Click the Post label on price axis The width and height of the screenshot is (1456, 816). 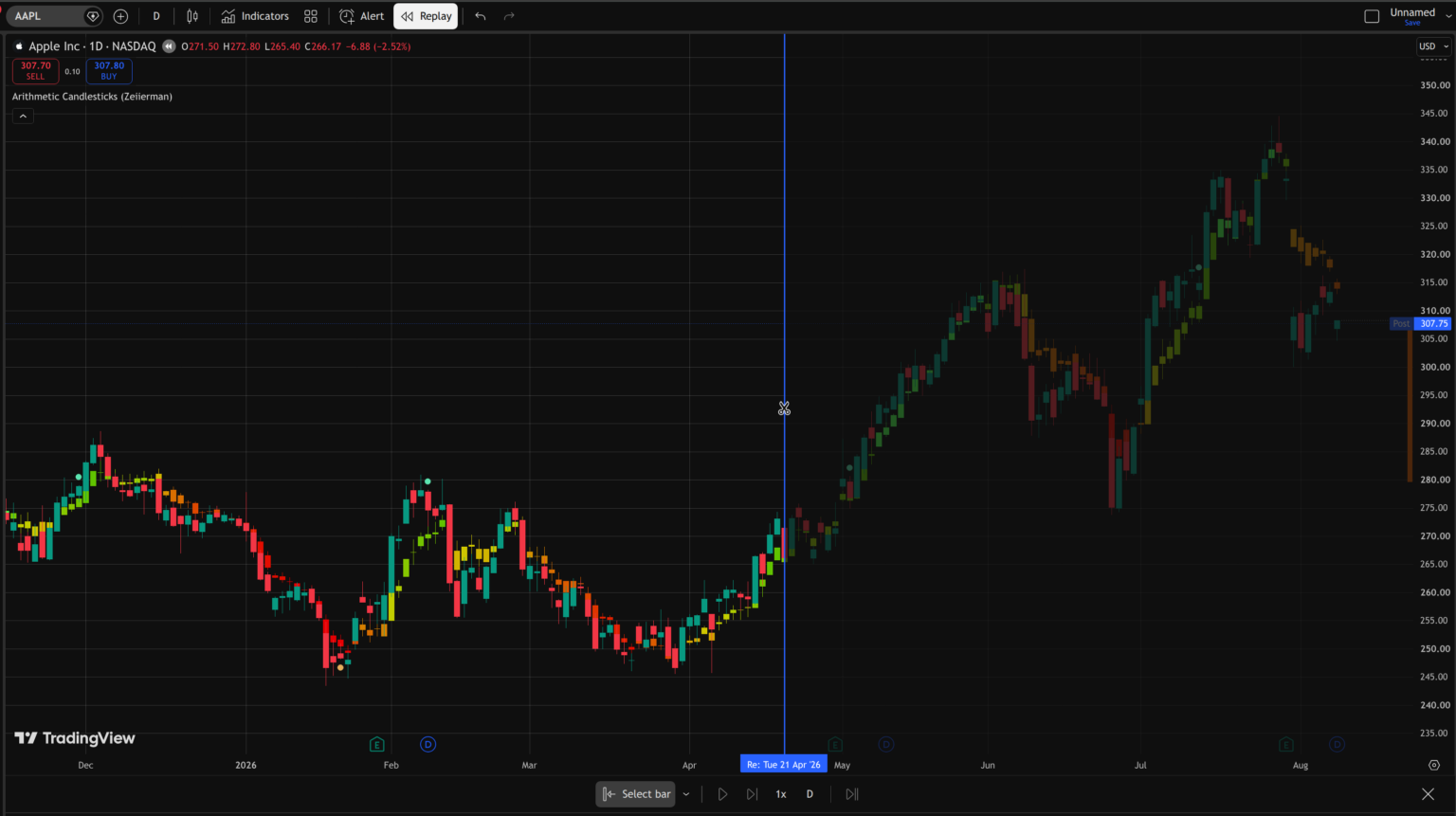coord(1401,324)
